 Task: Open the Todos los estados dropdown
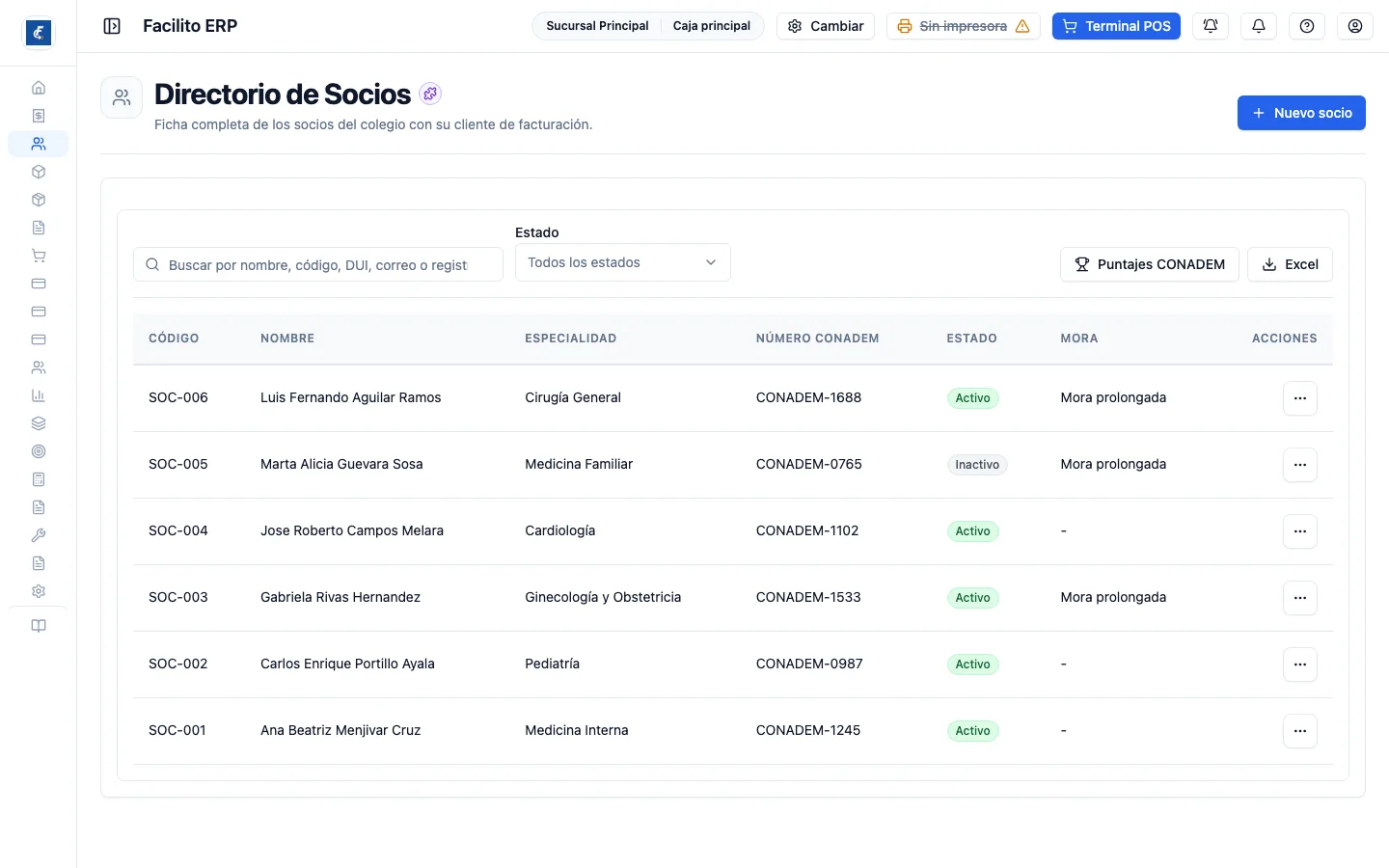click(623, 262)
